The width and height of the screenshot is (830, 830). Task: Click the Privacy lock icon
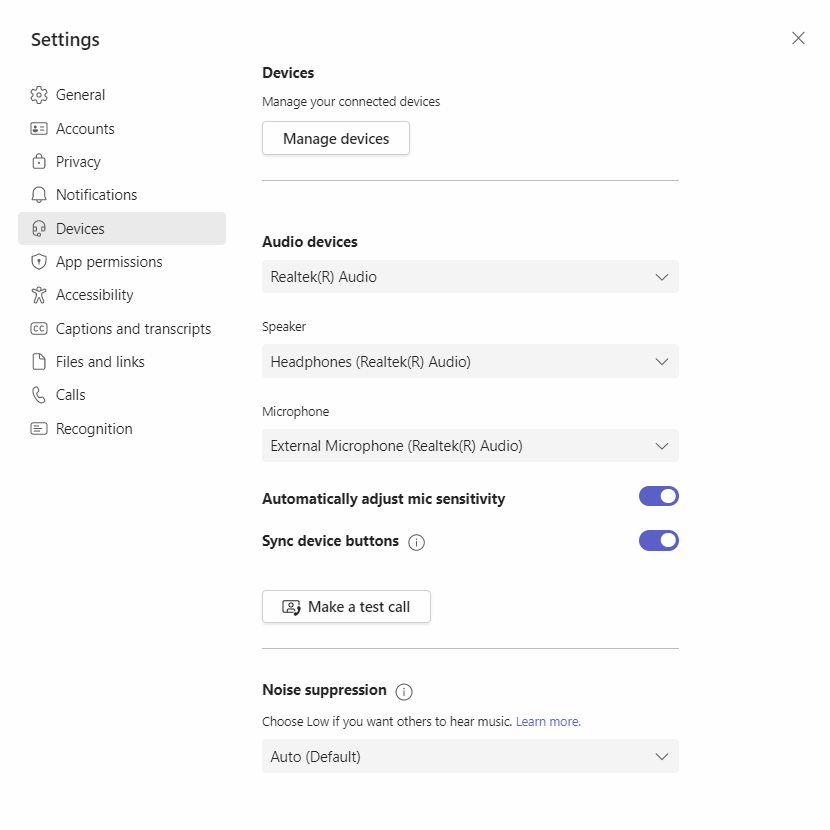coord(39,161)
